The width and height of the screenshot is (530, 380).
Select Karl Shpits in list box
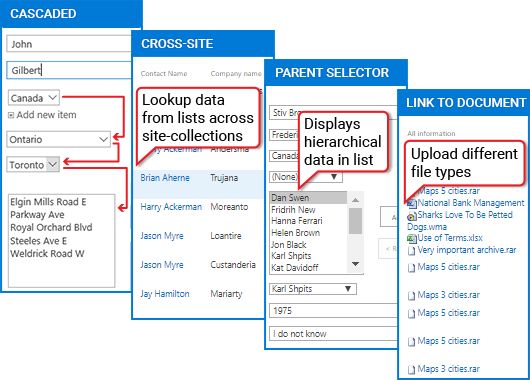[x=291, y=256]
